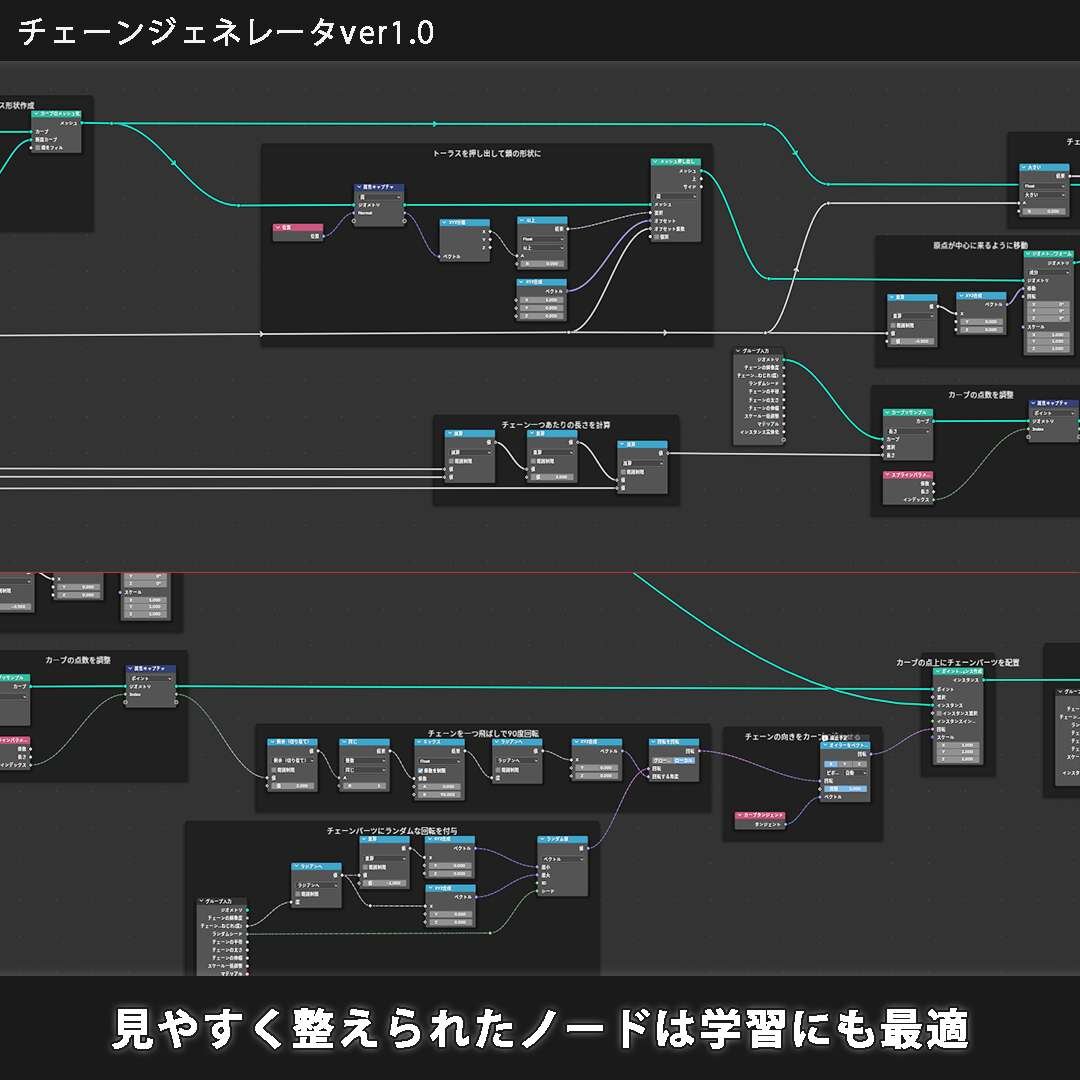Image resolution: width=1080 pixels, height=1080 pixels.
Task: Toggle 係数を制限 checkbox in ミックス node
Action: (x=421, y=769)
